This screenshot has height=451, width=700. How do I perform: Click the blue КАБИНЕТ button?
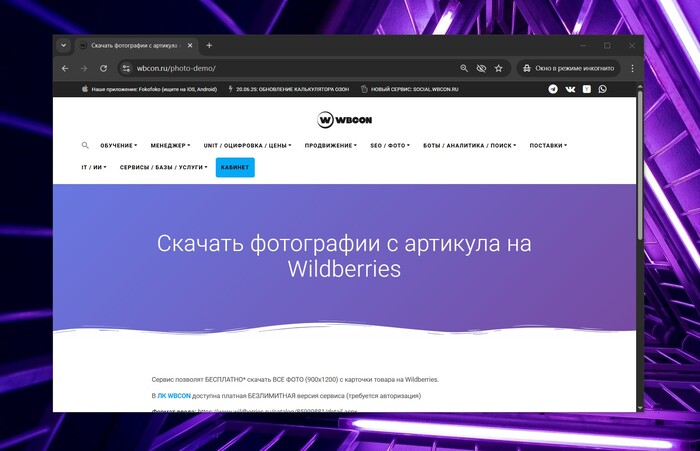[235, 167]
